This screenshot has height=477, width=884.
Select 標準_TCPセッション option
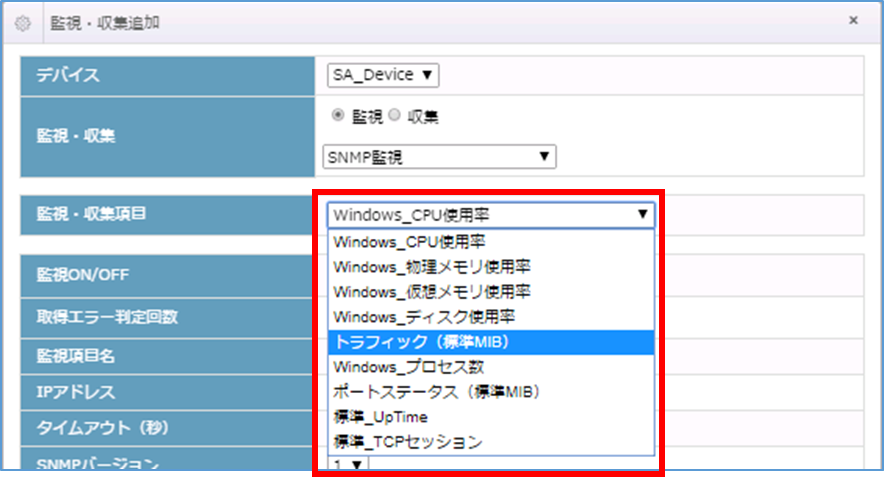[x=491, y=441]
